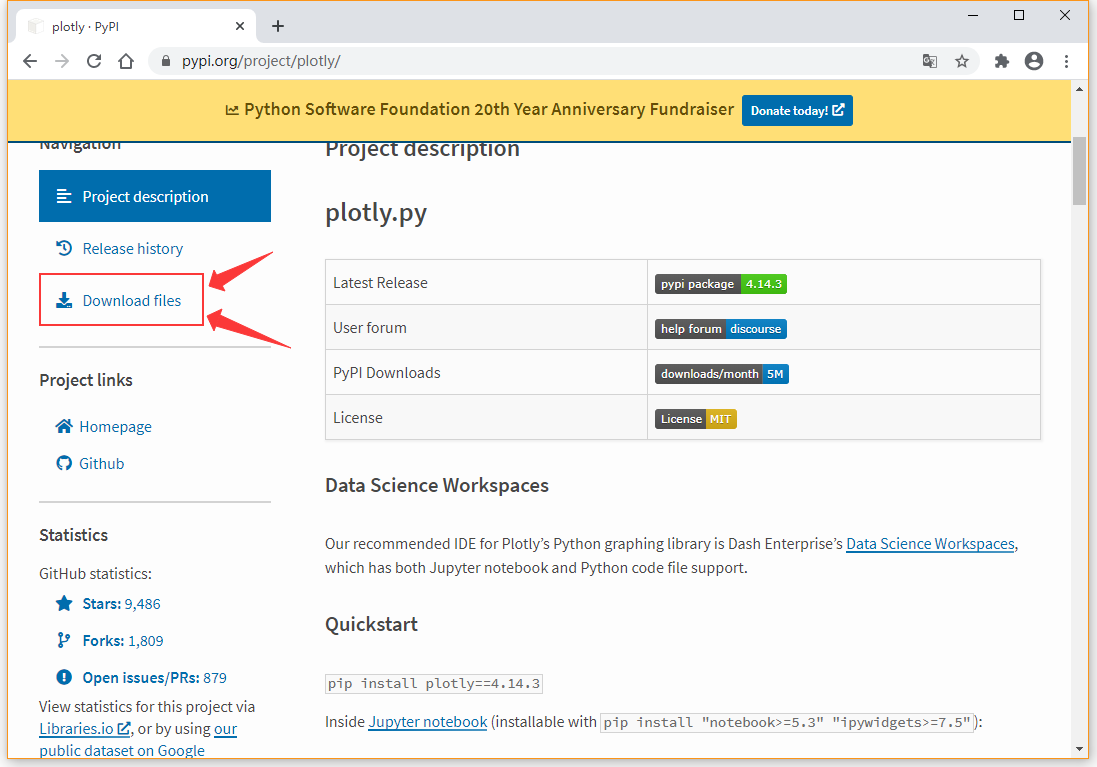Screen dimensions: 1097x767
Task: Click the pypi package 4.14.3 badge
Action: tap(721, 284)
